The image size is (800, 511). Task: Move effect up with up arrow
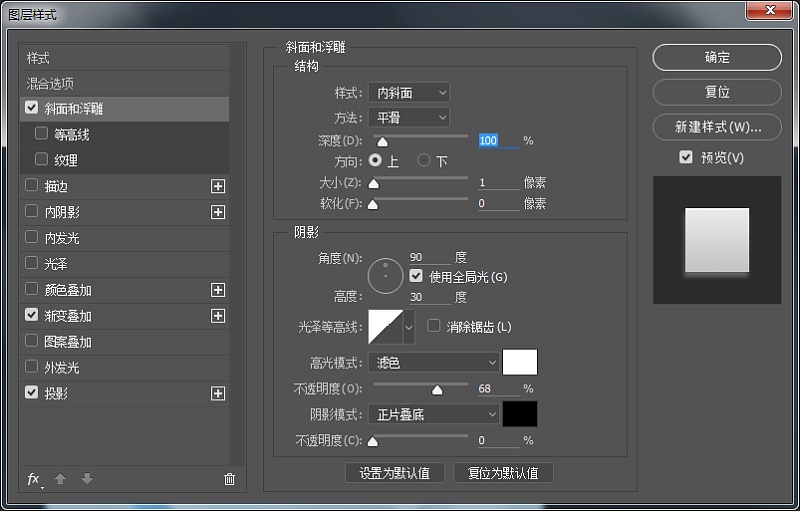(60, 478)
